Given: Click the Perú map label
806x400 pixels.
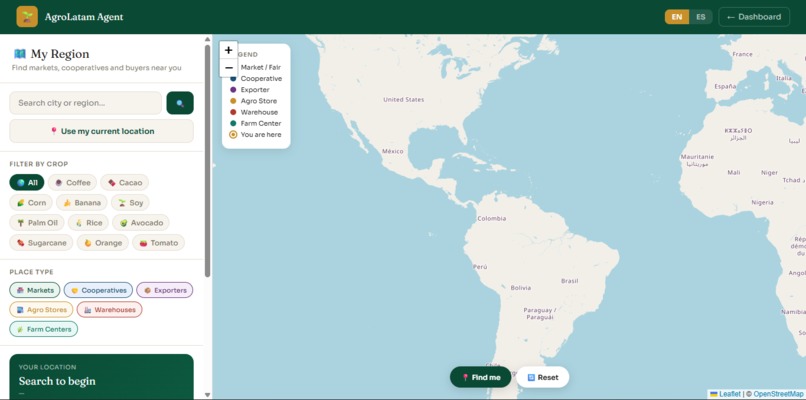Looking at the screenshot, I should pos(480,267).
